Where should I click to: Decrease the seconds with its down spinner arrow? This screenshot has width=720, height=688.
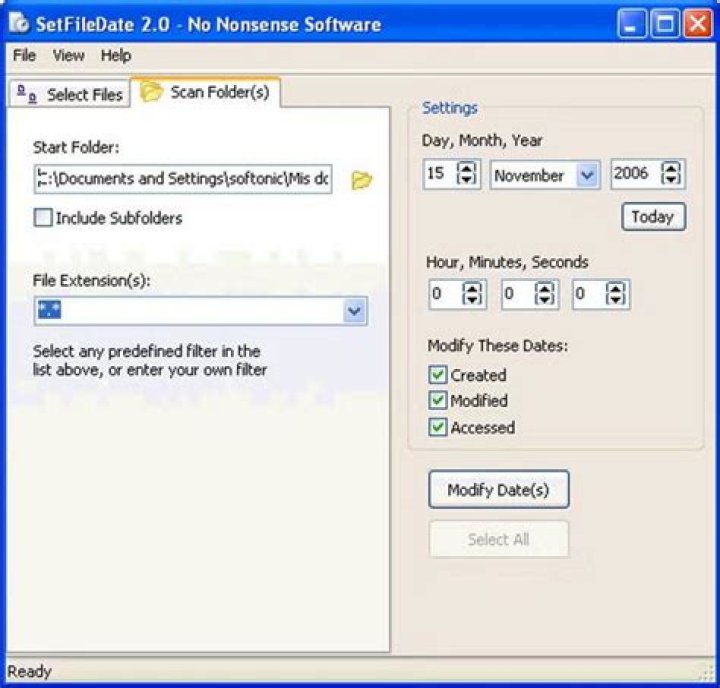click(615, 299)
